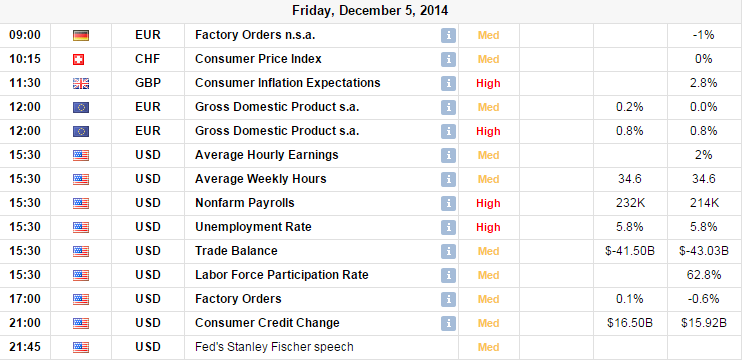Screen dimensions: 742x360
Task: Select the Friday, December 5, 2014 header
Action: pos(370,10)
